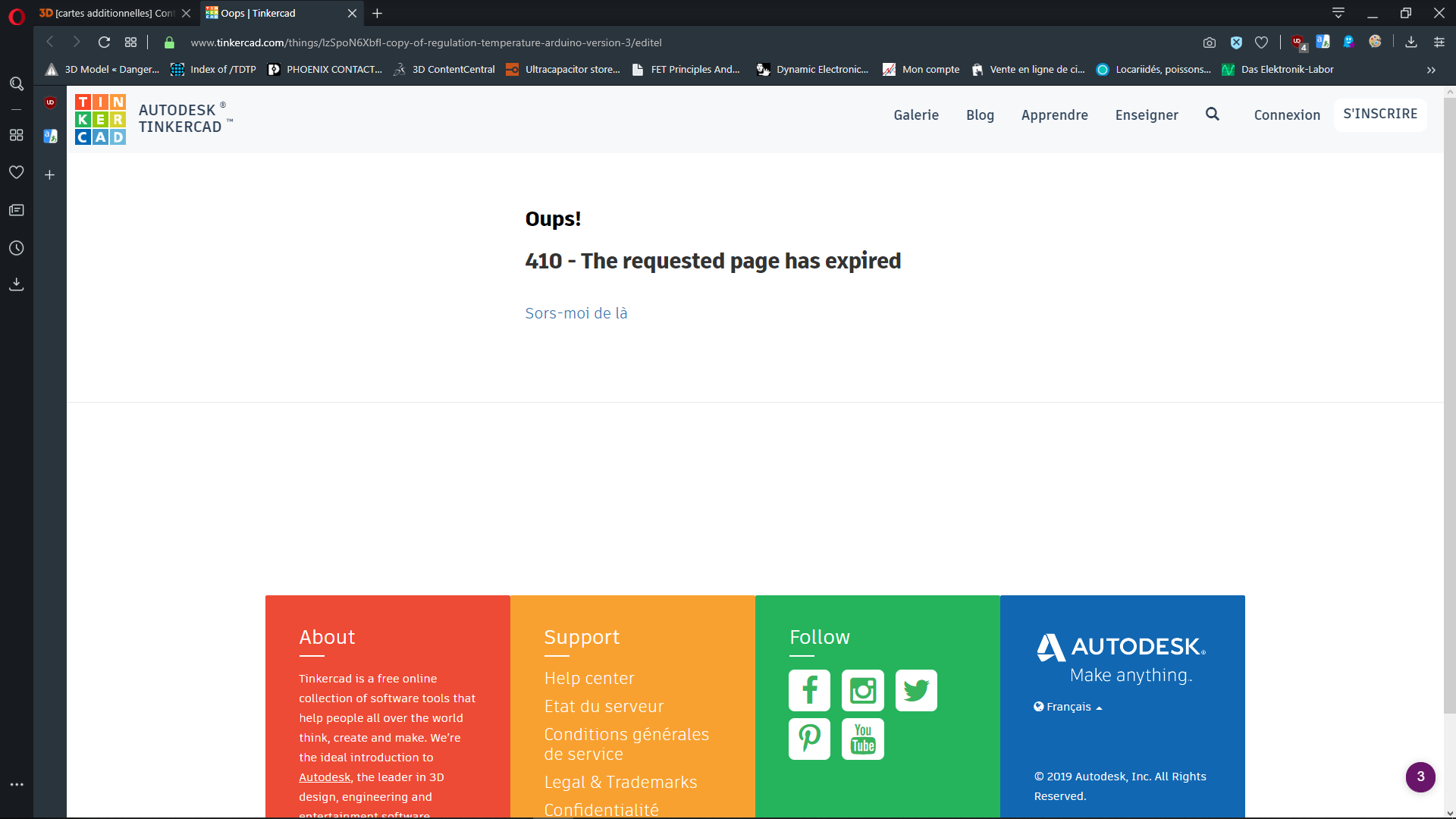Click the S'INSCRIRE button
The image size is (1456, 819).
[x=1380, y=114]
